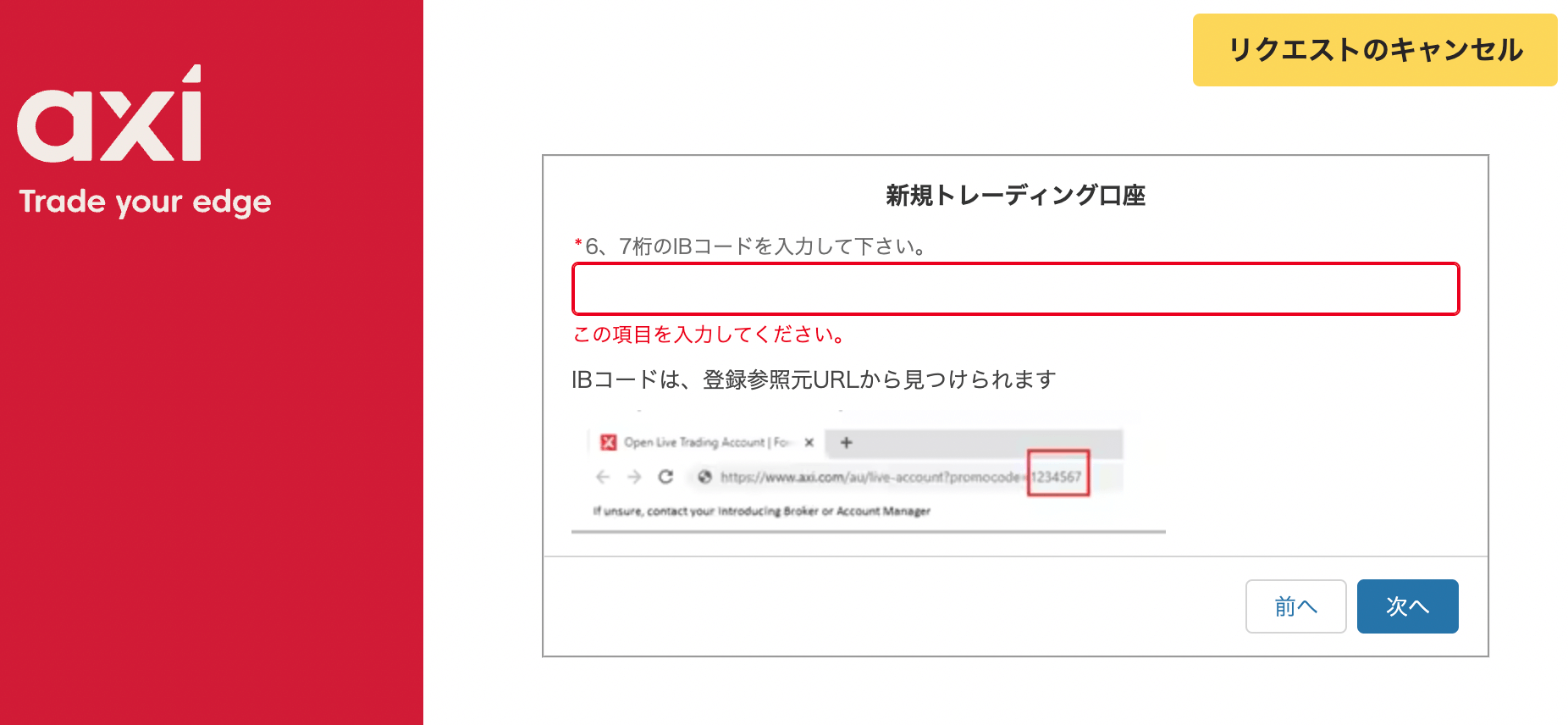The height and width of the screenshot is (725, 1568).
Task: Focus the IBコード input field
Action: tap(1016, 289)
